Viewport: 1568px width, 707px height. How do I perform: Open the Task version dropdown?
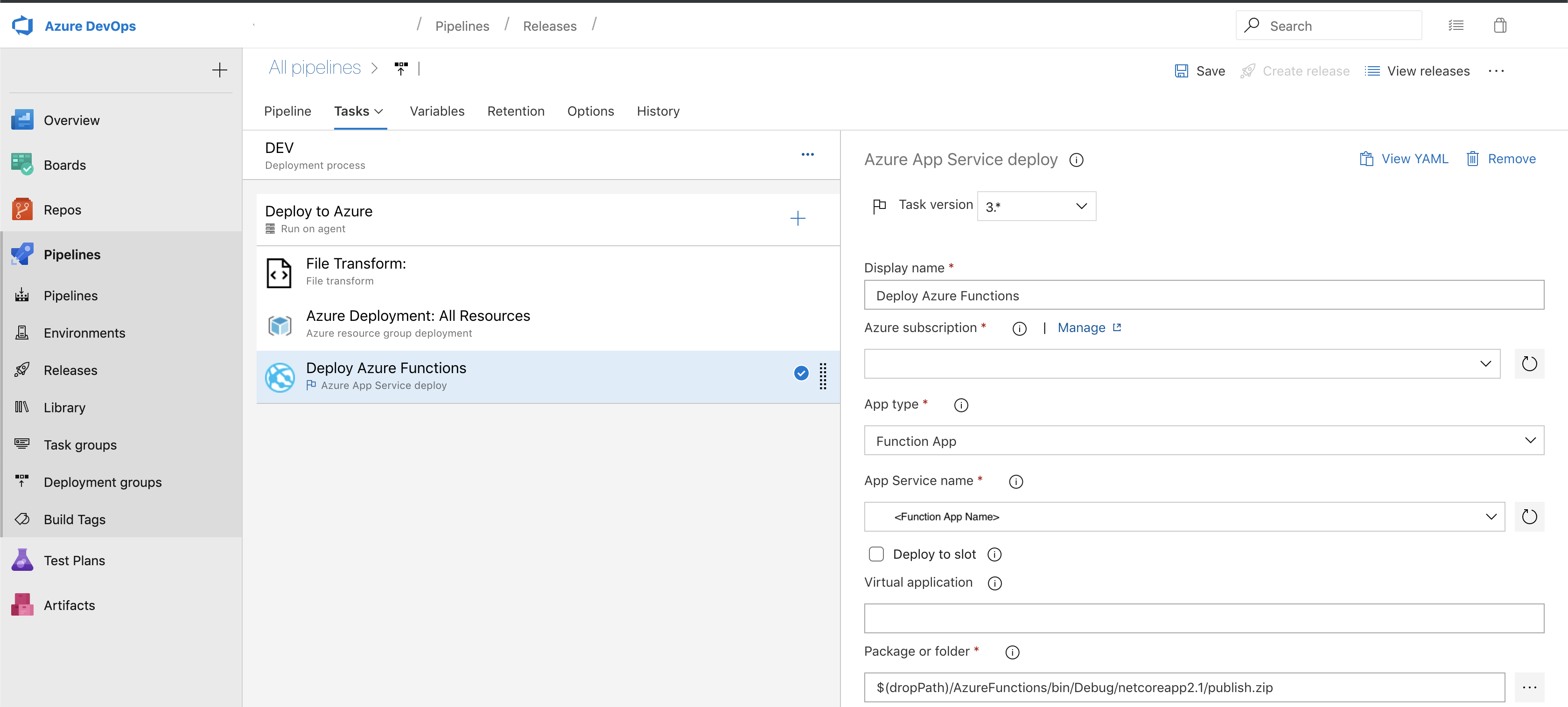(1036, 206)
